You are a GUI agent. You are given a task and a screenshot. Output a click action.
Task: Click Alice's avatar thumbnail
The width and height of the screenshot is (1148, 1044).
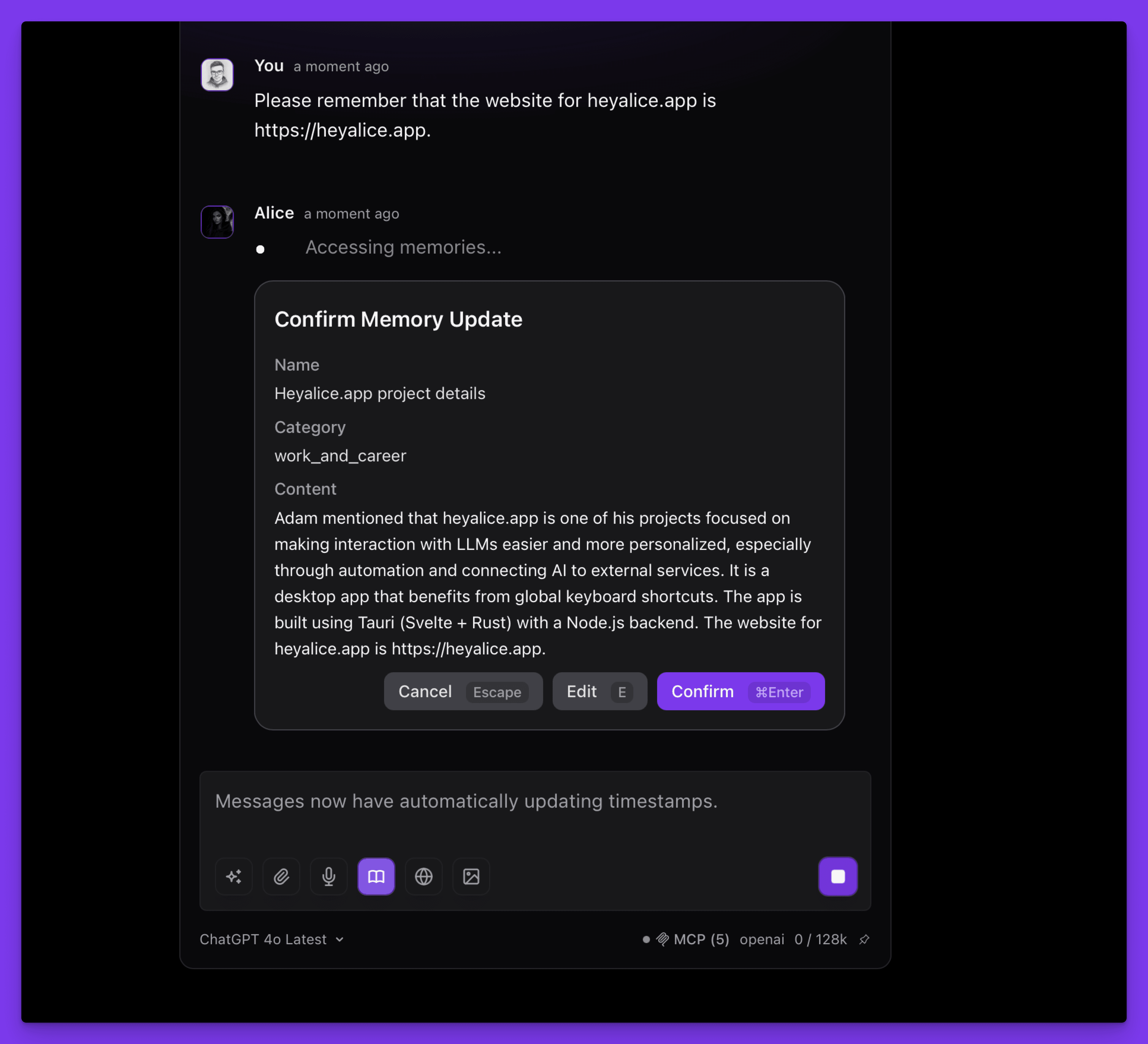[x=217, y=222]
